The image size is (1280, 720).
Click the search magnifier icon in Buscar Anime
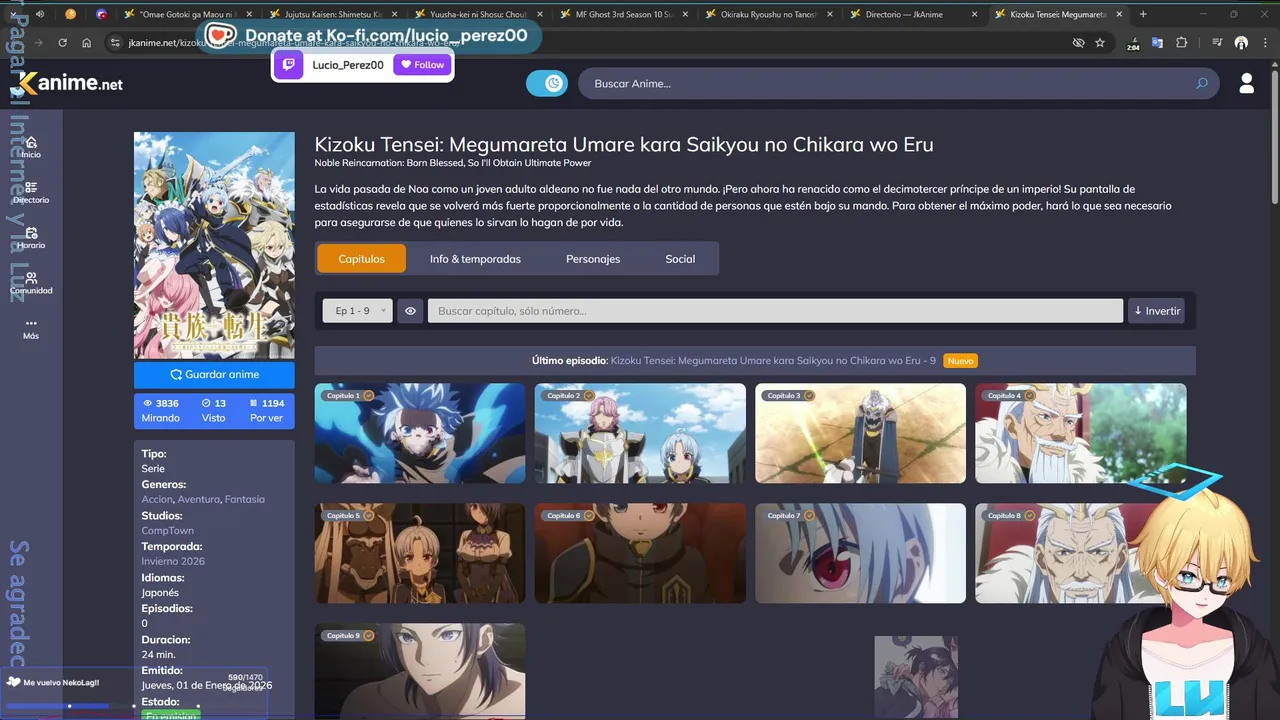[x=1202, y=84]
